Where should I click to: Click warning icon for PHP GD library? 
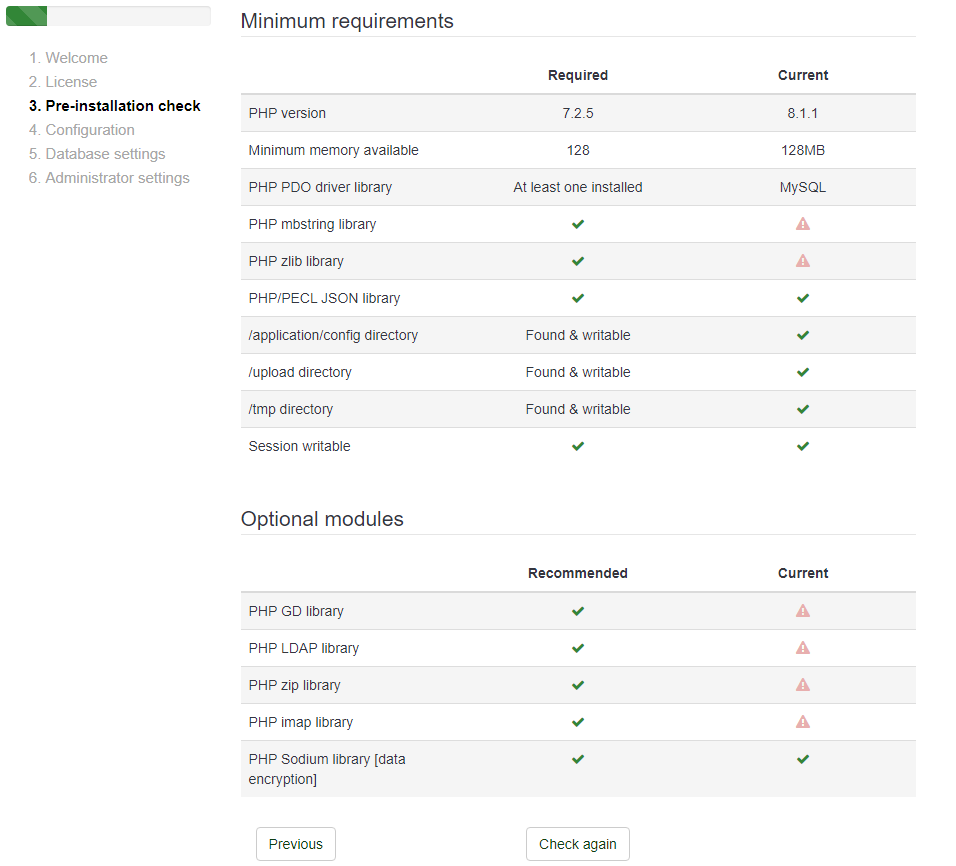point(802,611)
